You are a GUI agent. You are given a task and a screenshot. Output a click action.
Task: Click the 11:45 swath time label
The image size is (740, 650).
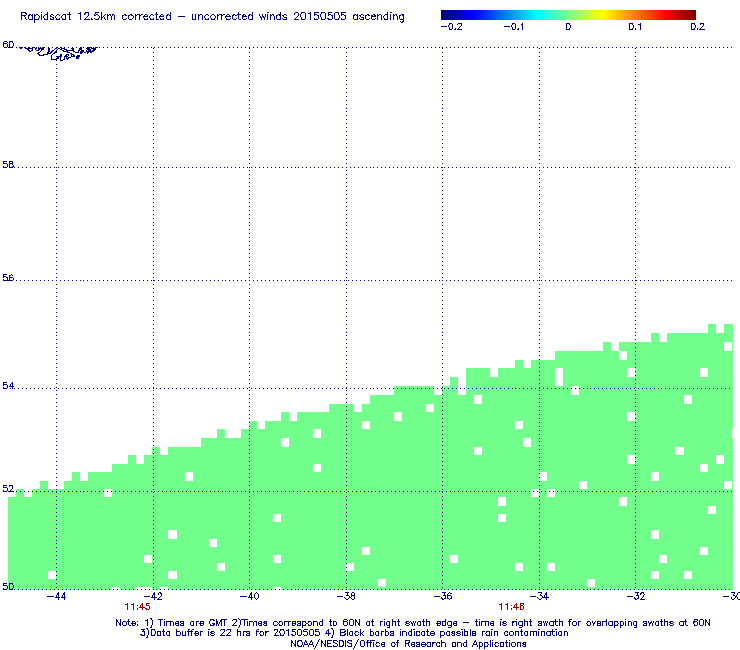pos(137,607)
